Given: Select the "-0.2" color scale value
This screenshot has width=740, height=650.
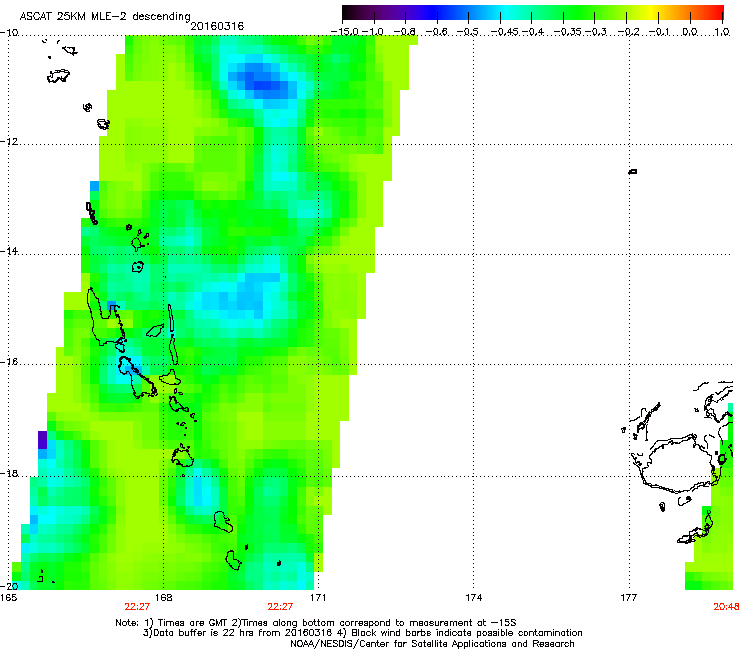Looking at the screenshot, I should pos(629,32).
